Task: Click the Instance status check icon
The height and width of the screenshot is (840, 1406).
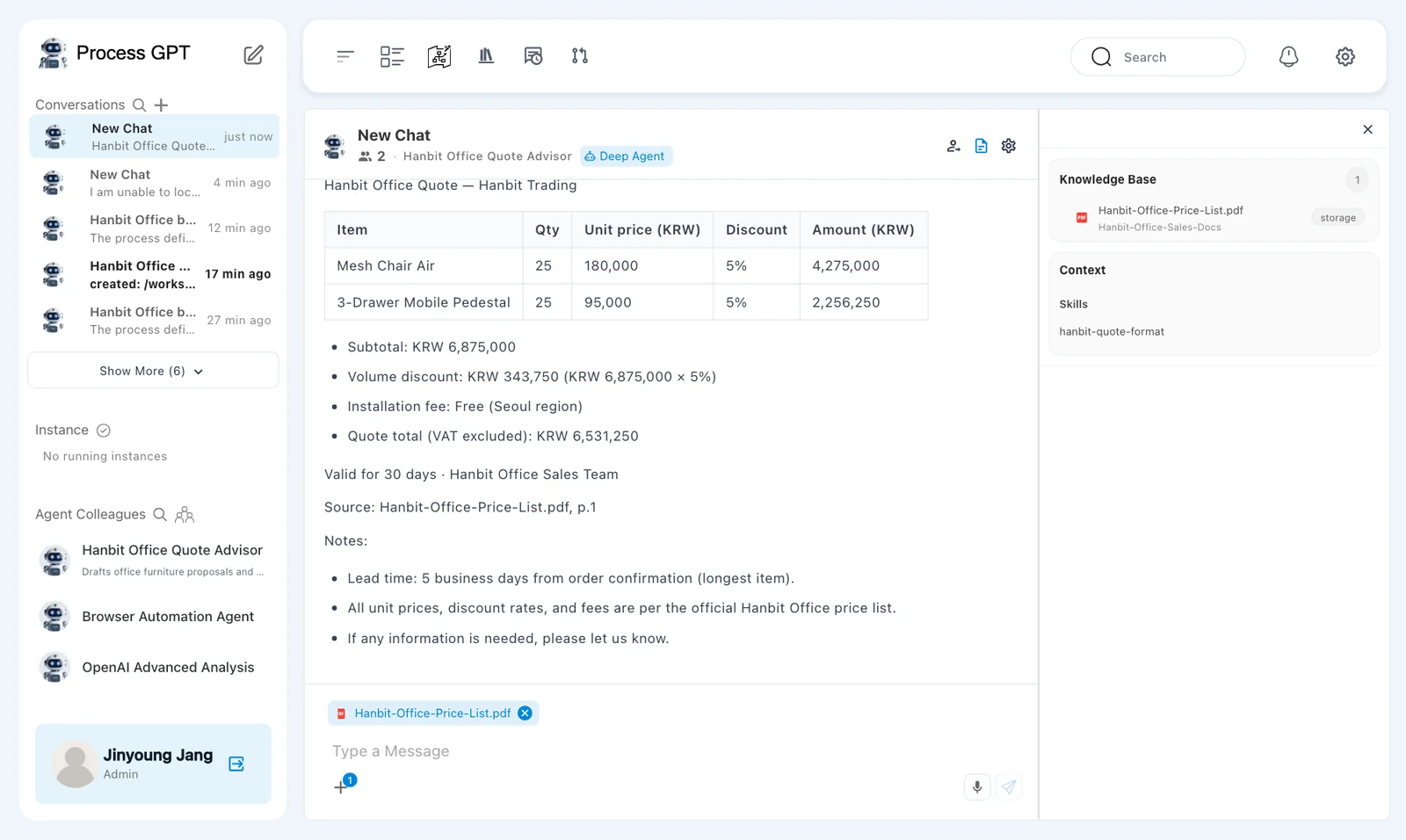Action: pos(104,430)
